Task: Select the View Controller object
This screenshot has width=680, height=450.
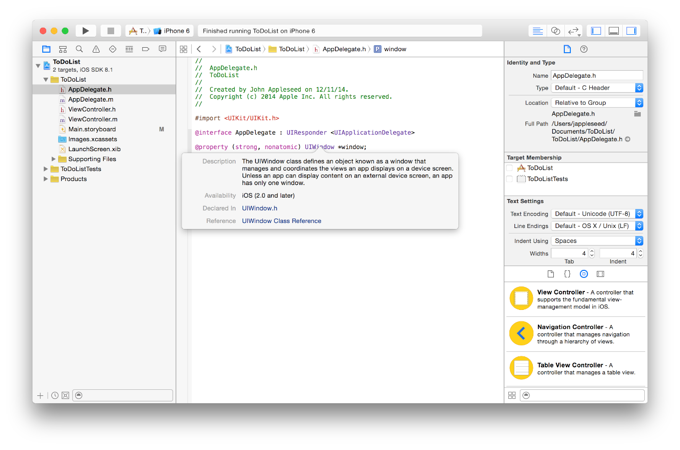Action: click(x=576, y=299)
